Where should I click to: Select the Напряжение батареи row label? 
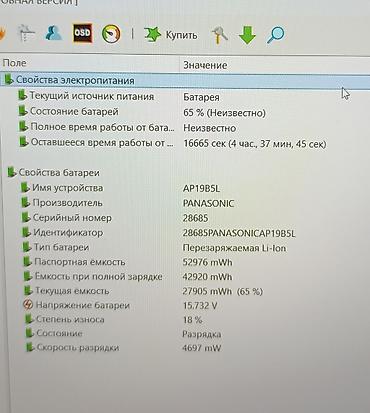coord(83,305)
